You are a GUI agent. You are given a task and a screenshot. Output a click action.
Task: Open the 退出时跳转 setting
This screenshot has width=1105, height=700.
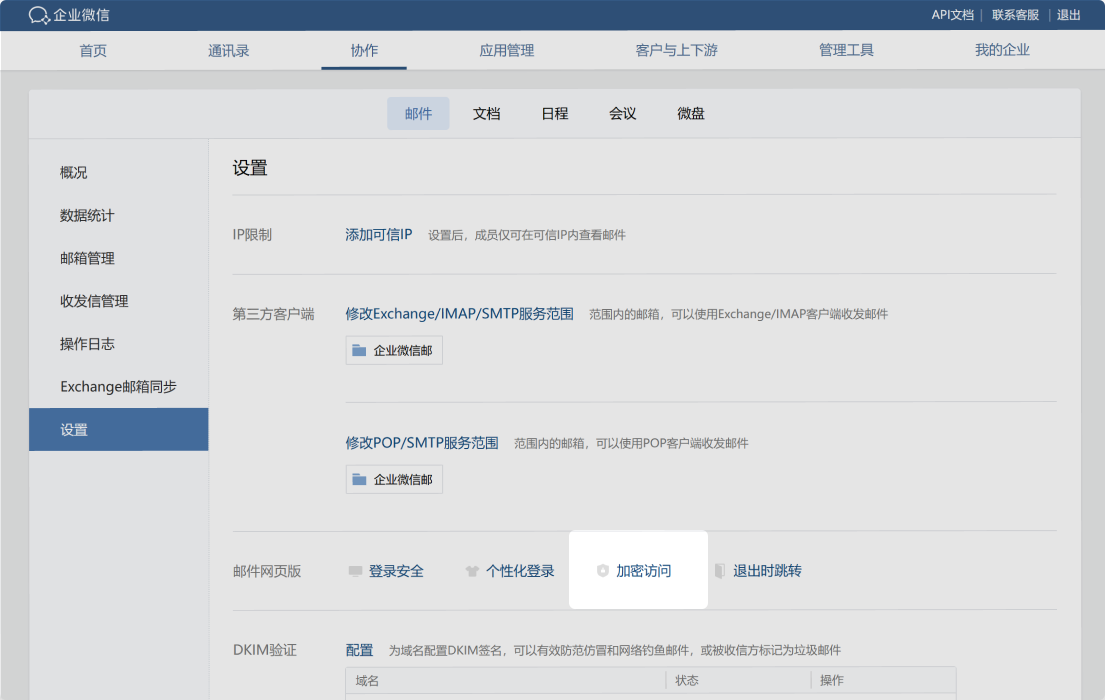click(x=767, y=571)
